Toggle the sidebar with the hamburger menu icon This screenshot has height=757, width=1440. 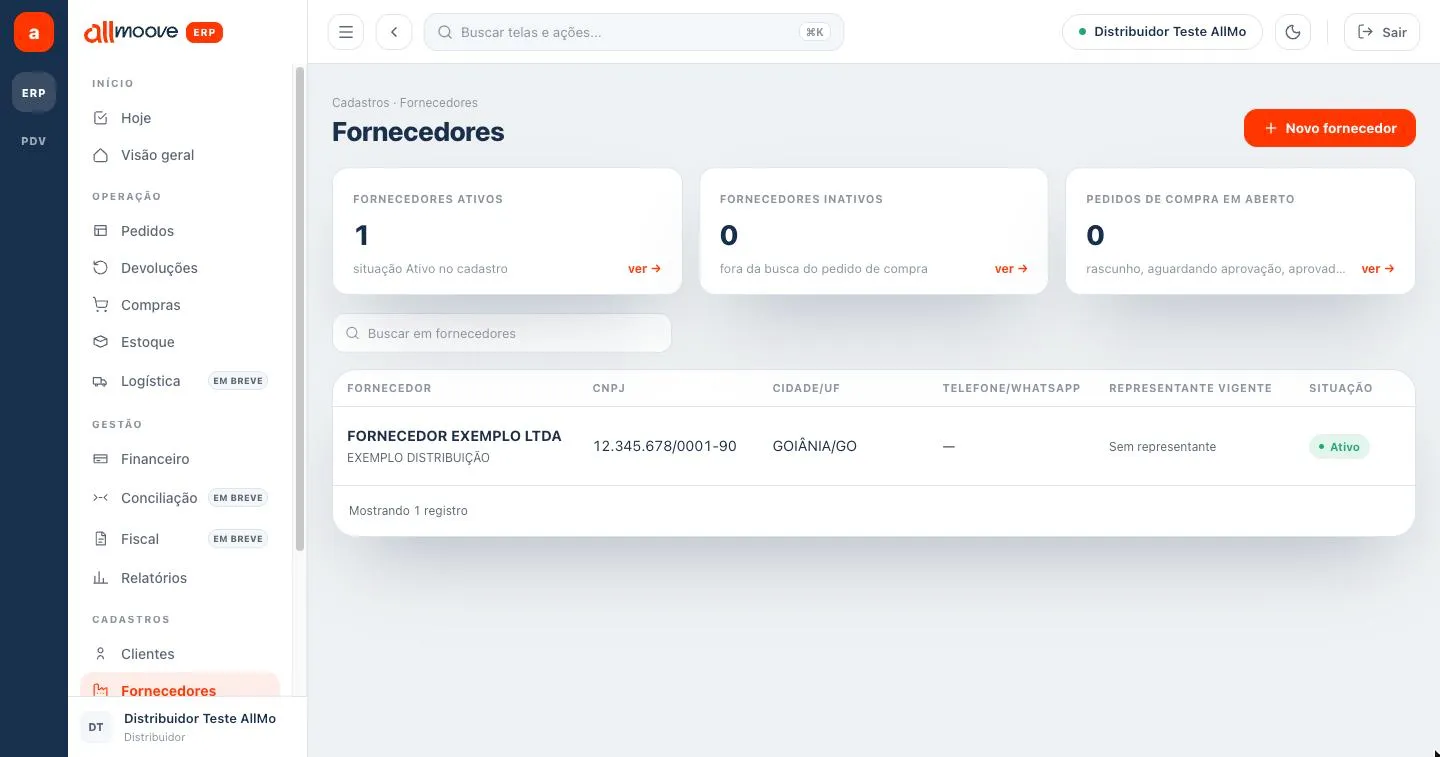(346, 32)
